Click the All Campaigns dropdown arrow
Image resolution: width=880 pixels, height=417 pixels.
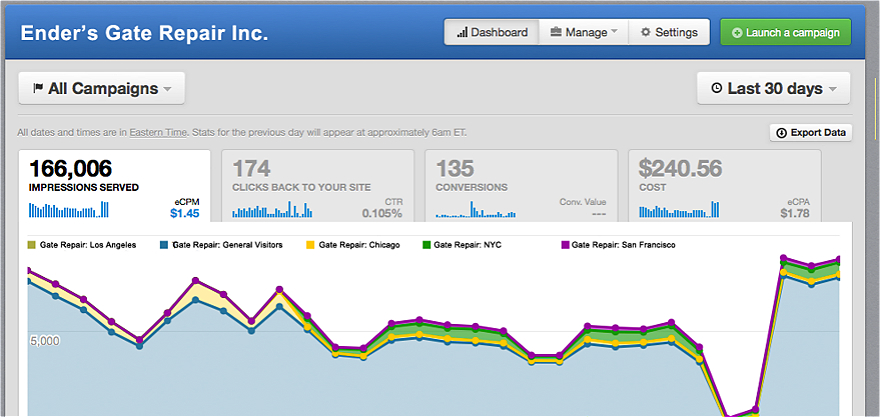(167, 89)
